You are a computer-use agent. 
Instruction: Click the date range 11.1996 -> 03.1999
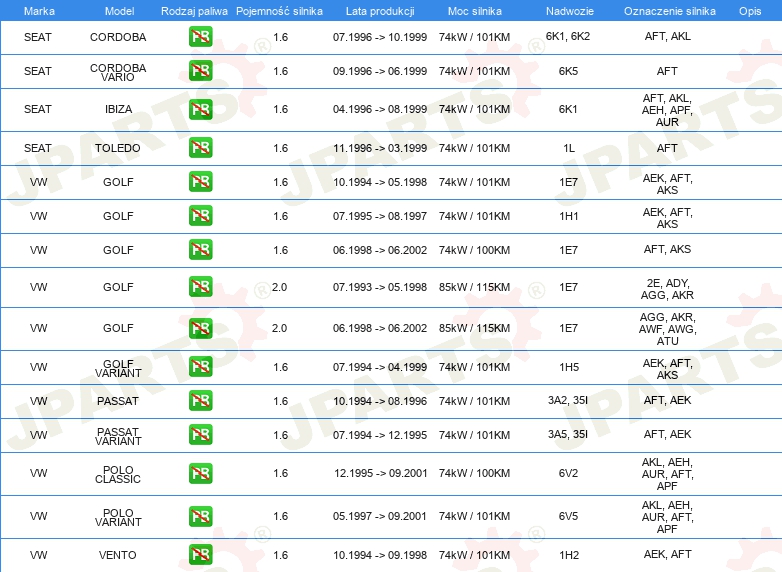[380, 148]
